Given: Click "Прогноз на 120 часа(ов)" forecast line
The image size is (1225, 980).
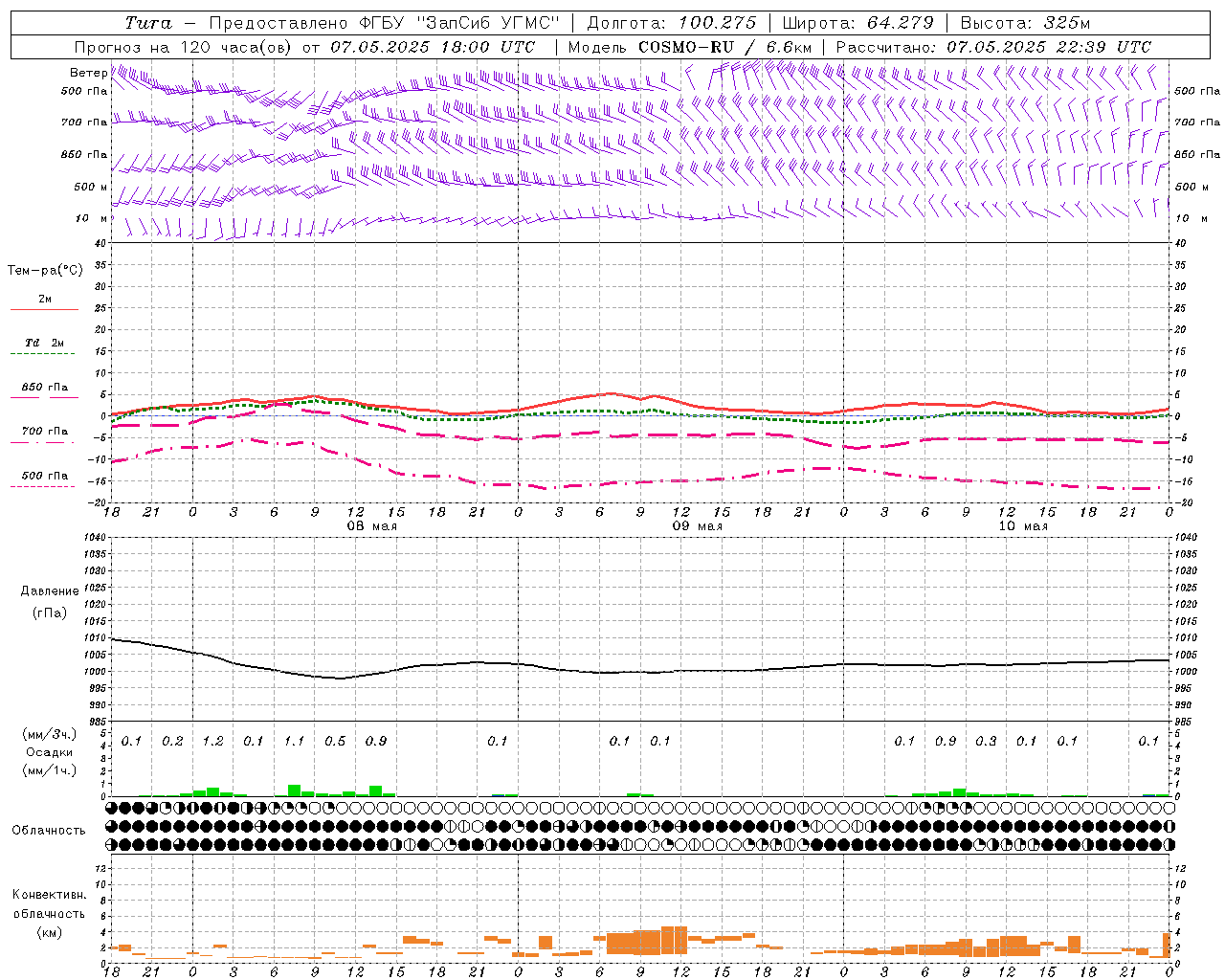Looking at the screenshot, I should click(184, 47).
